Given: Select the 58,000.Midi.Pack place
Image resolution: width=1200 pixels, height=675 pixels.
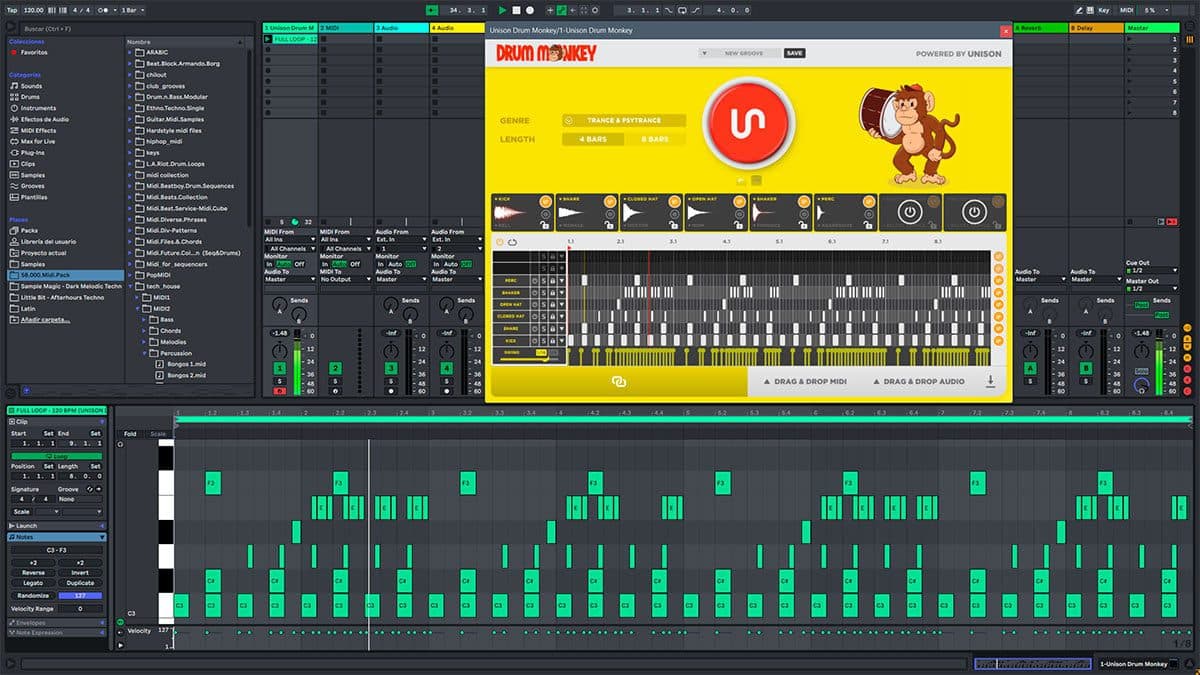Looking at the screenshot, I should click(x=64, y=274).
